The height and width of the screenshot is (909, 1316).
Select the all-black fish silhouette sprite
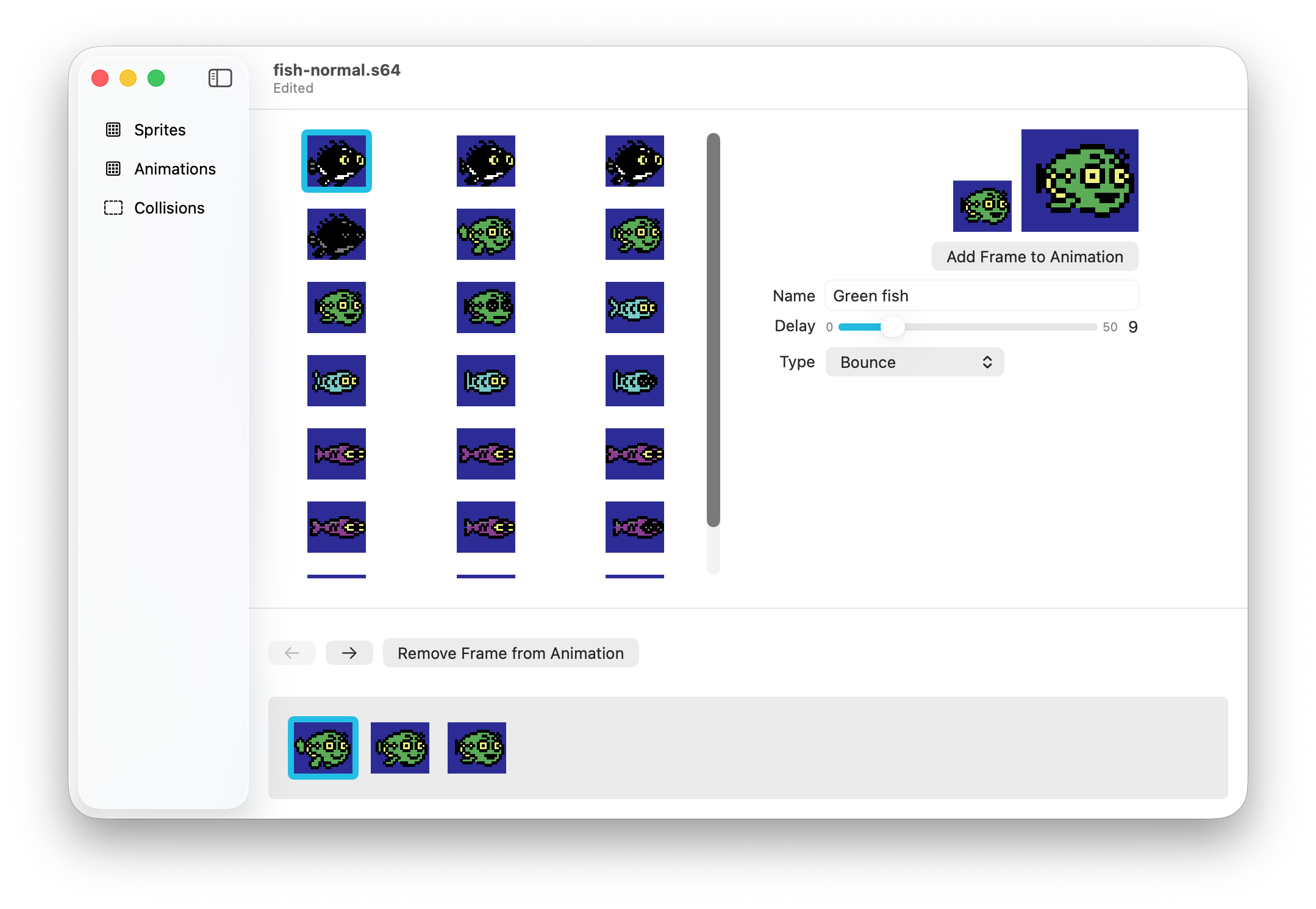[x=337, y=234]
